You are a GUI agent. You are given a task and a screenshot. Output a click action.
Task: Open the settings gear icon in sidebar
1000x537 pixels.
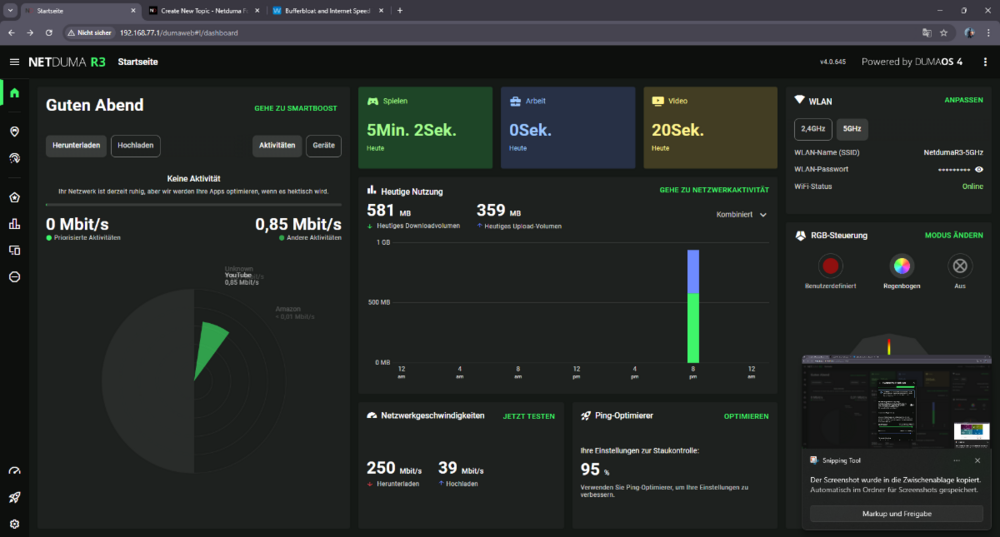click(14, 523)
